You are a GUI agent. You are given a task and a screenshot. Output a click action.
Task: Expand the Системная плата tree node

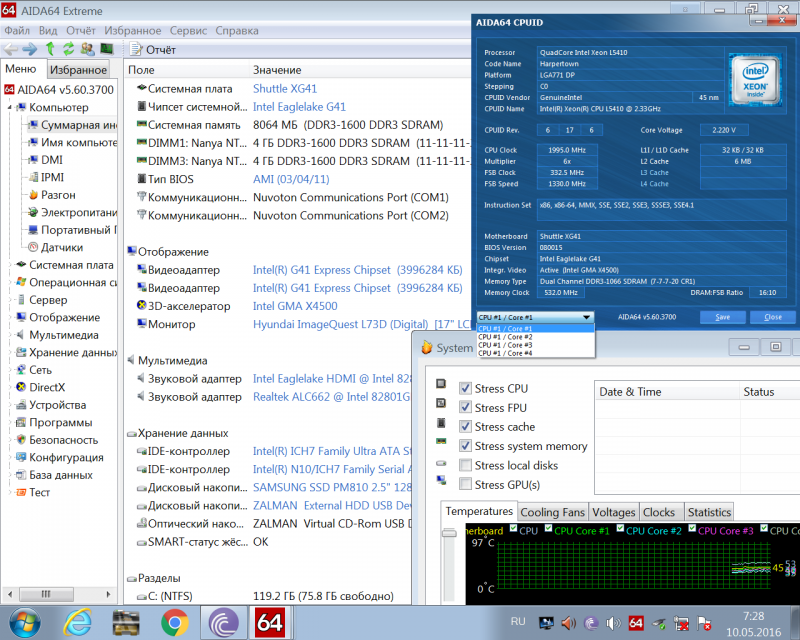(9, 265)
